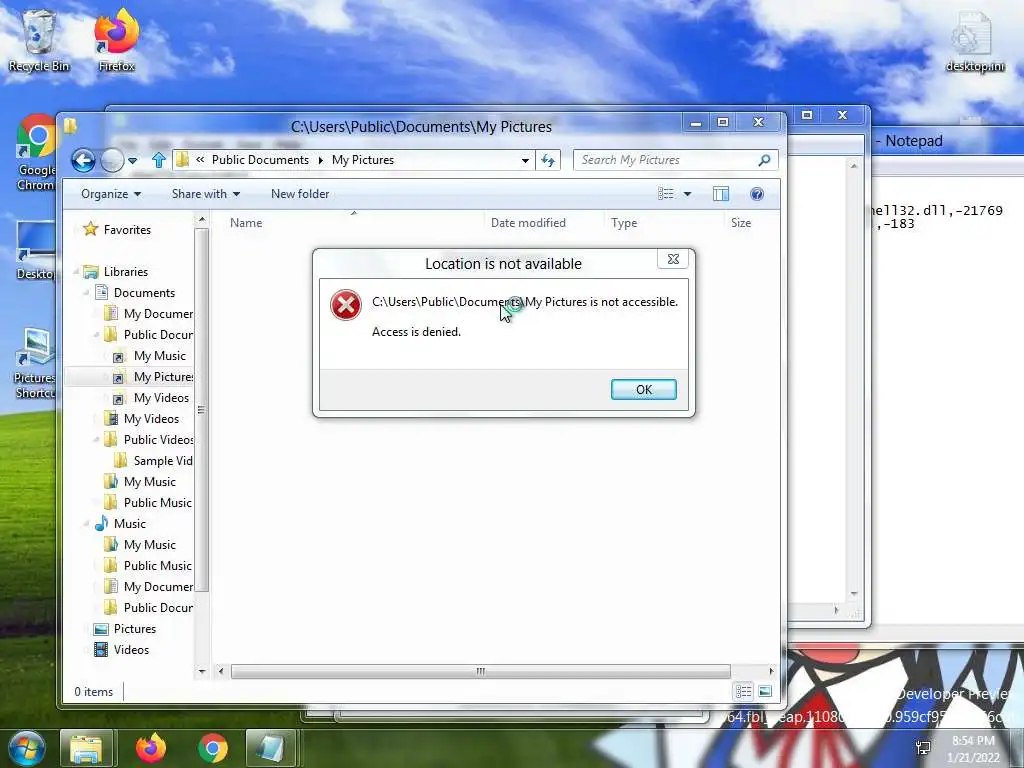Open the recent pages dropdown arrow
This screenshot has width=1024, height=768.
point(133,160)
